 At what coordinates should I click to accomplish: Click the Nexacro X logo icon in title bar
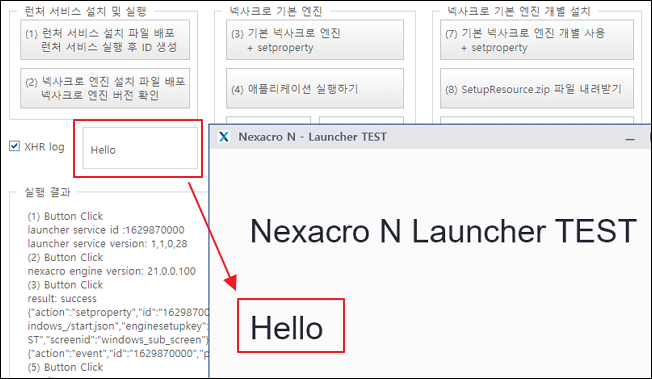[224, 137]
